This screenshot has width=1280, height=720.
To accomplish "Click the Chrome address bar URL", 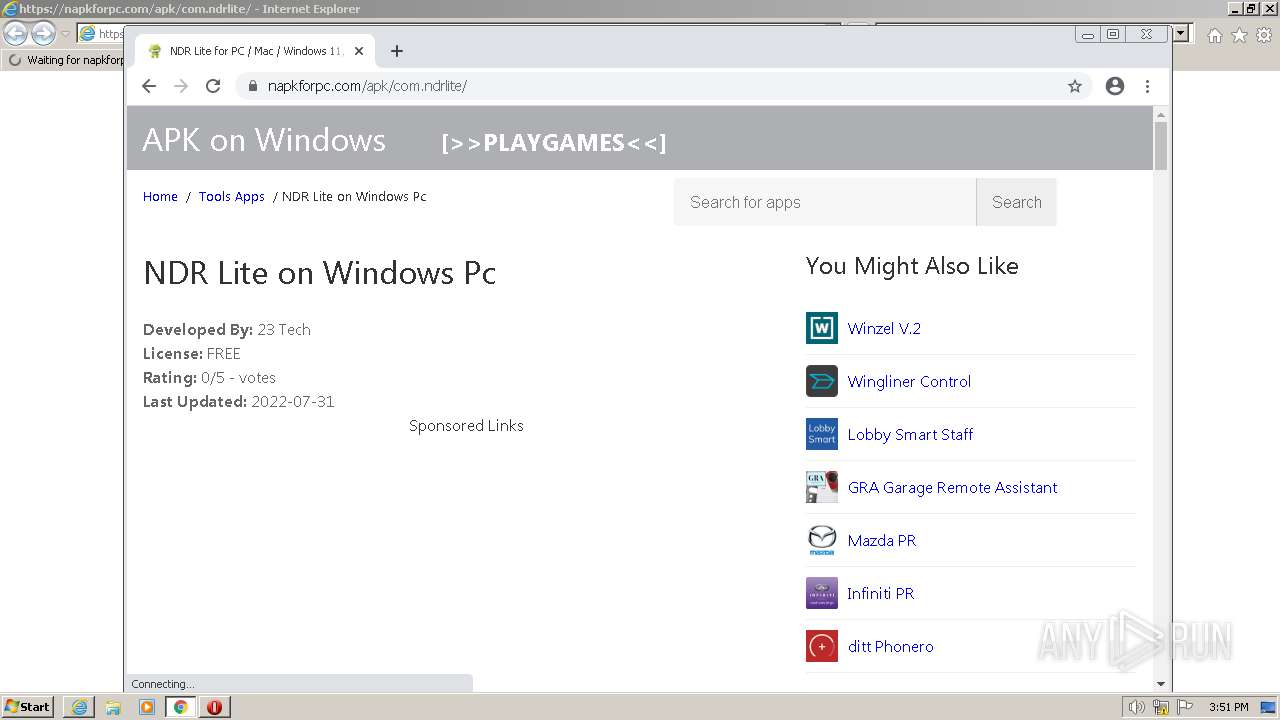I will [367, 86].
